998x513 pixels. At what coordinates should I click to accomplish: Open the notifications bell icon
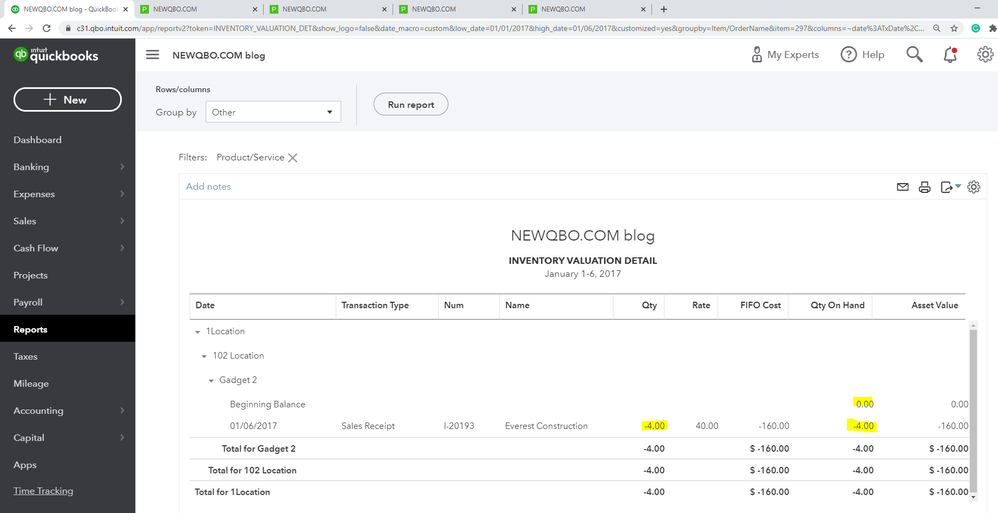click(950, 55)
